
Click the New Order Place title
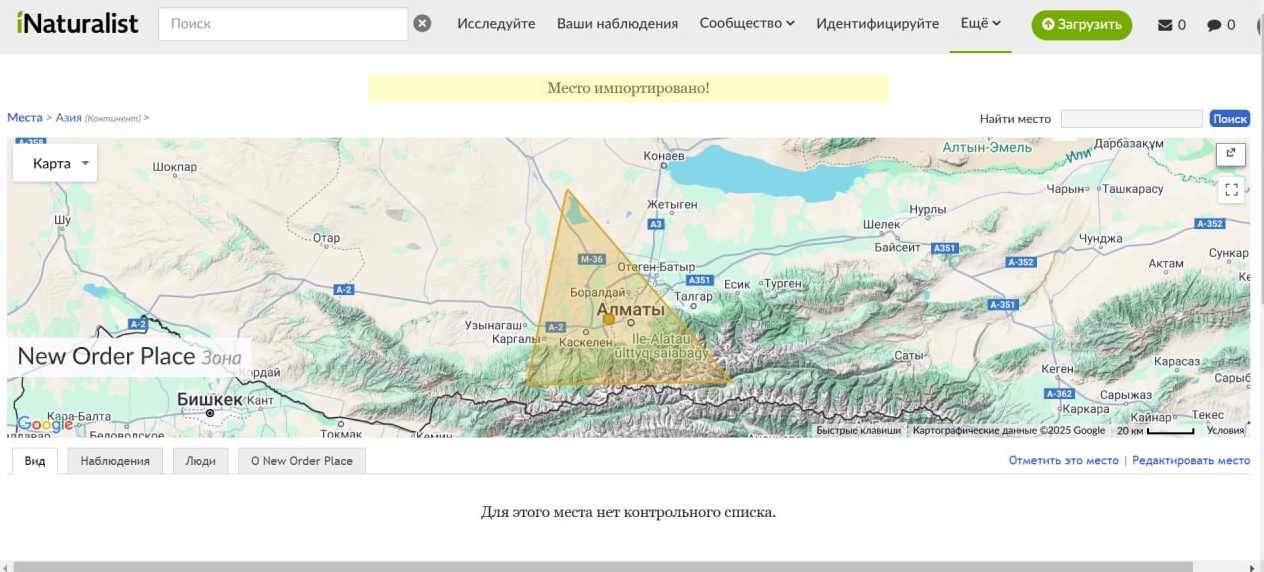click(x=106, y=356)
